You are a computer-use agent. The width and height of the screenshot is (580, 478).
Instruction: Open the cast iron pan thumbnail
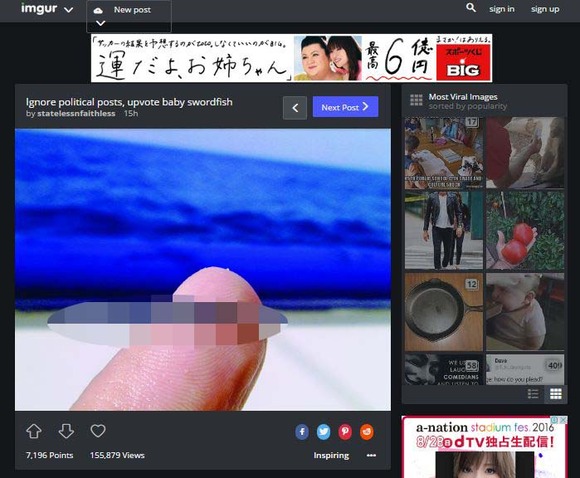pos(444,312)
